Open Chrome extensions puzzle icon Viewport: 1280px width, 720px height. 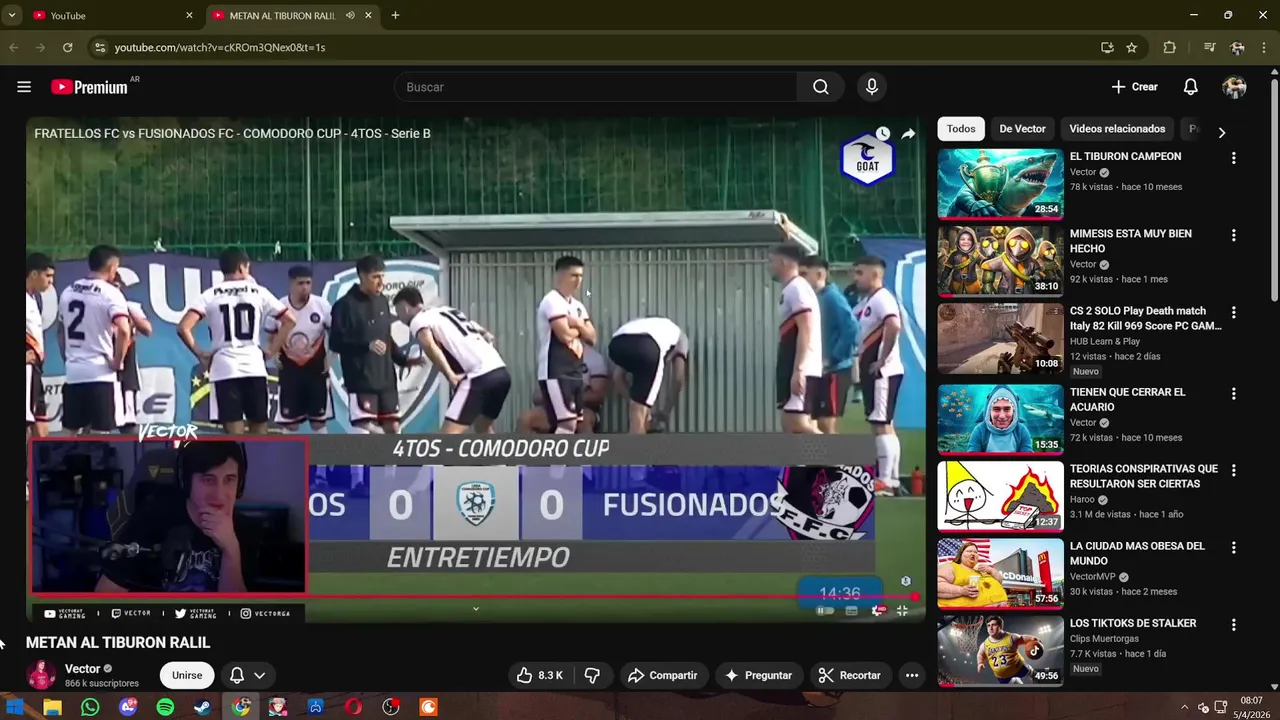(x=1169, y=47)
